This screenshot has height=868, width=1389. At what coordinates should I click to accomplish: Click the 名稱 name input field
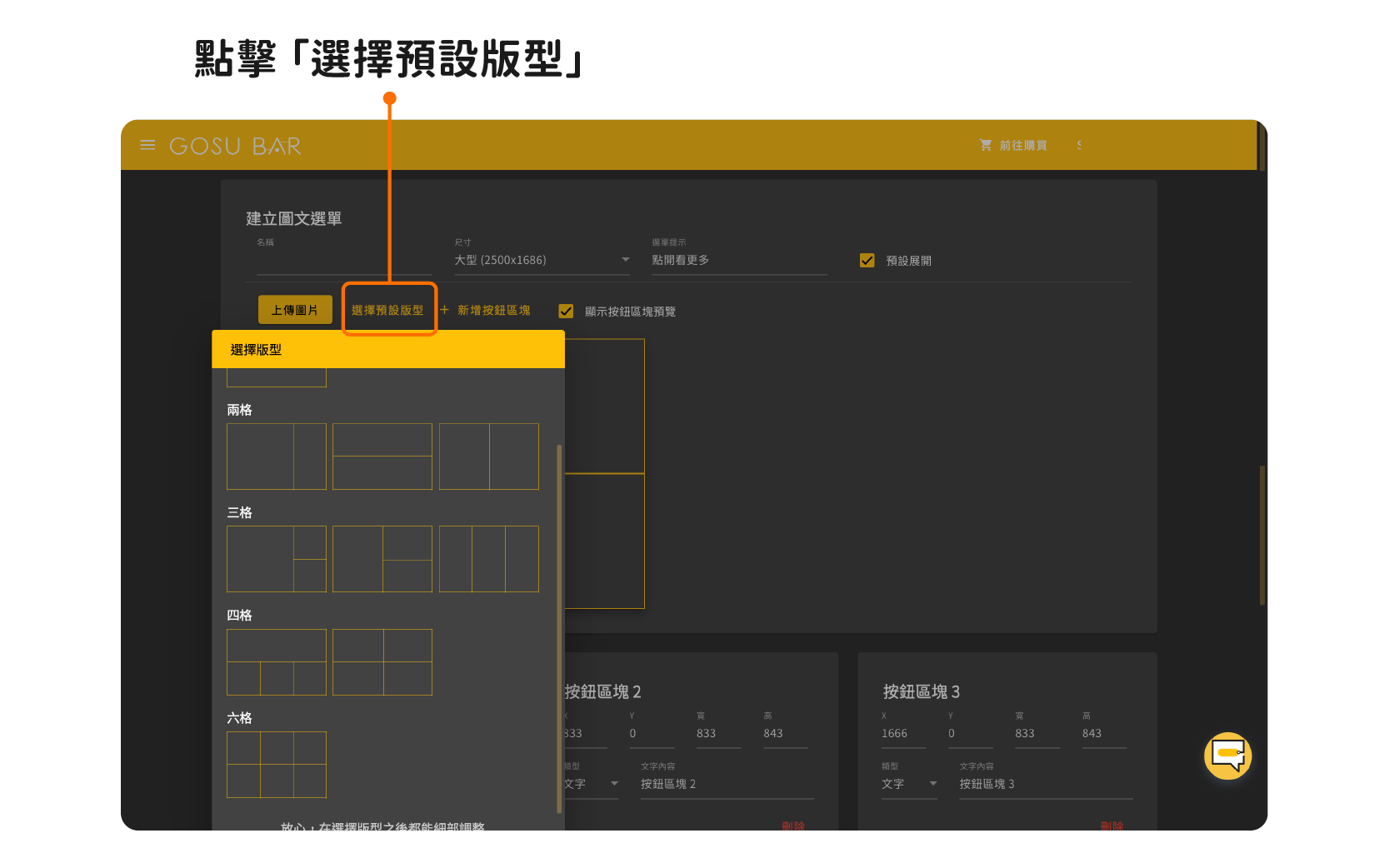tap(343, 262)
